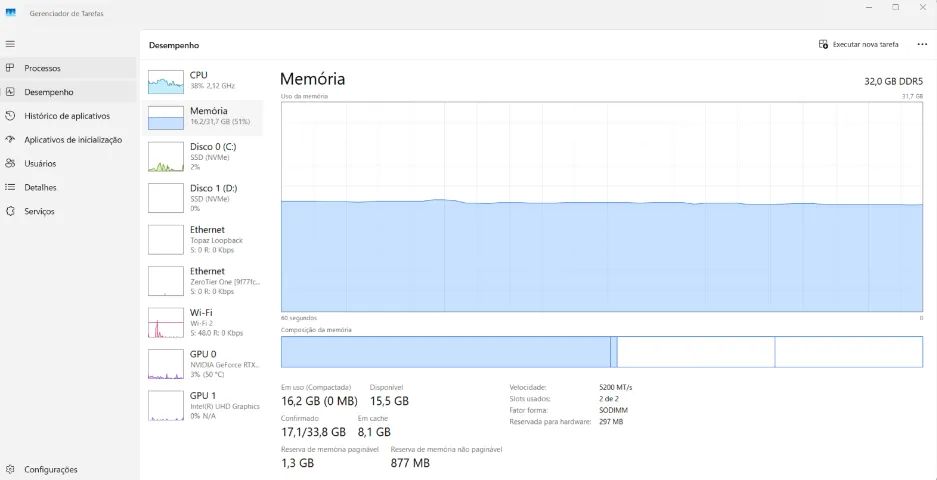Click the Executar nova tarefa button
This screenshot has width=937, height=480.
(858, 45)
